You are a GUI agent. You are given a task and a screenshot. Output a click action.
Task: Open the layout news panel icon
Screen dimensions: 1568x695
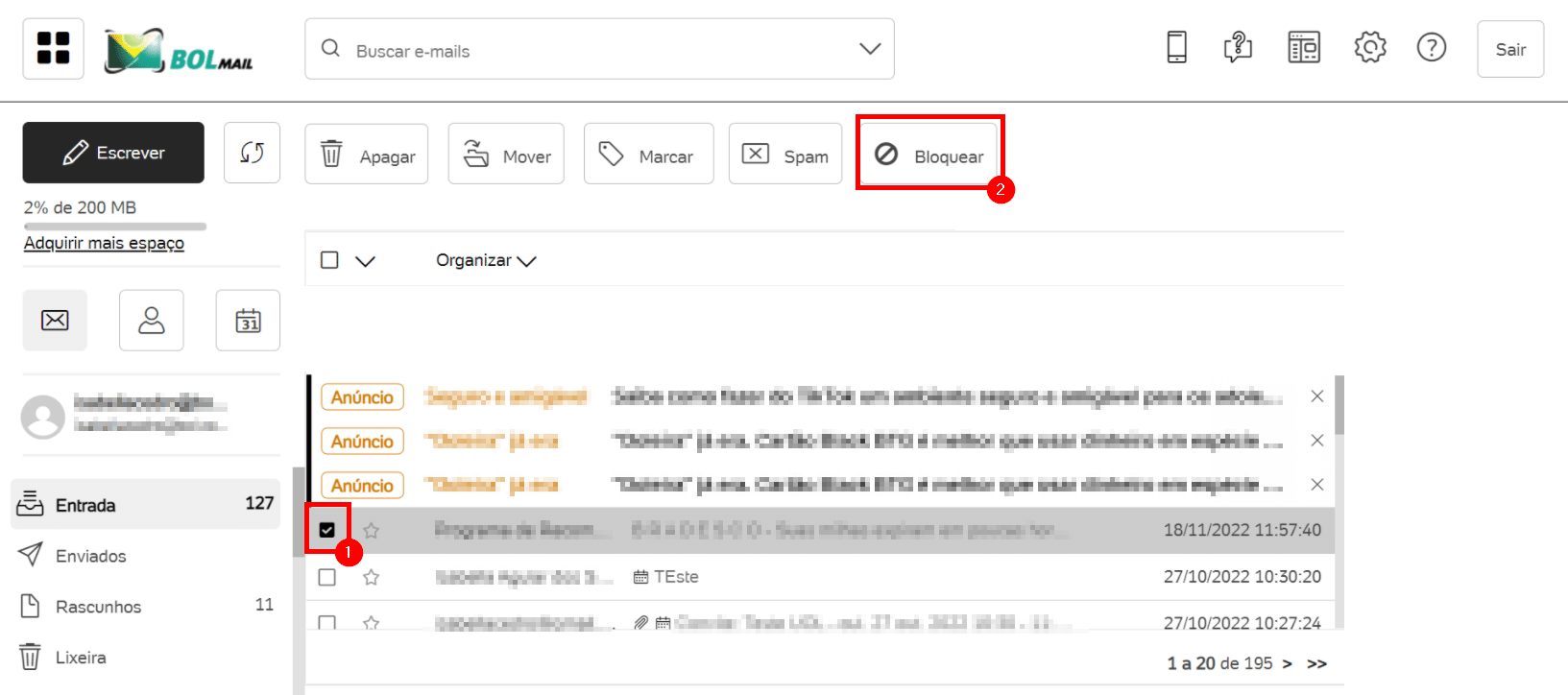coord(1304,47)
